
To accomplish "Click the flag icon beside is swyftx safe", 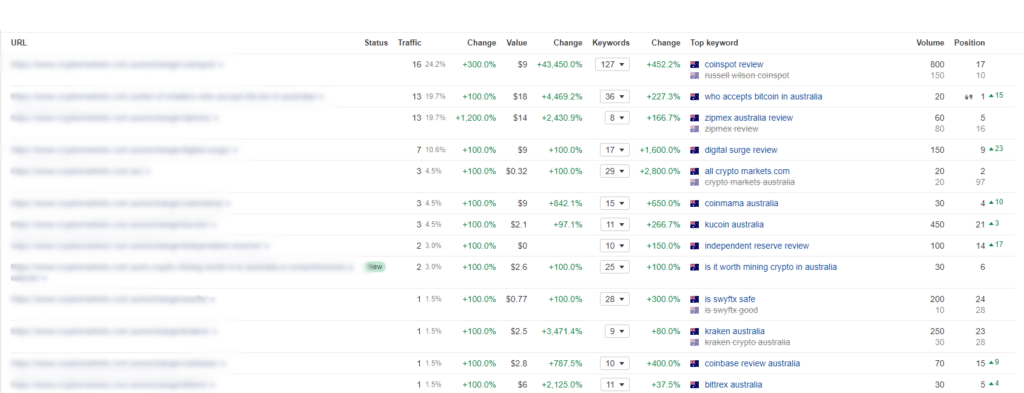I will (694, 300).
